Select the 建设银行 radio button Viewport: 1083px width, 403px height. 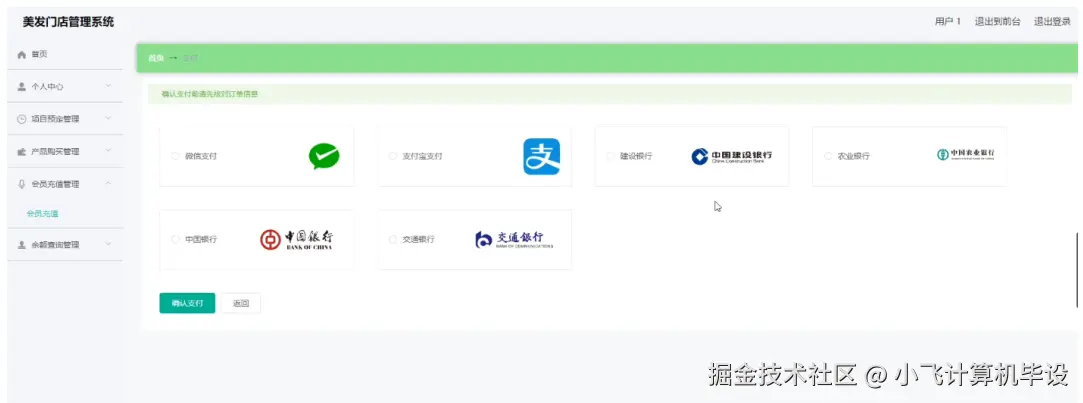611,156
